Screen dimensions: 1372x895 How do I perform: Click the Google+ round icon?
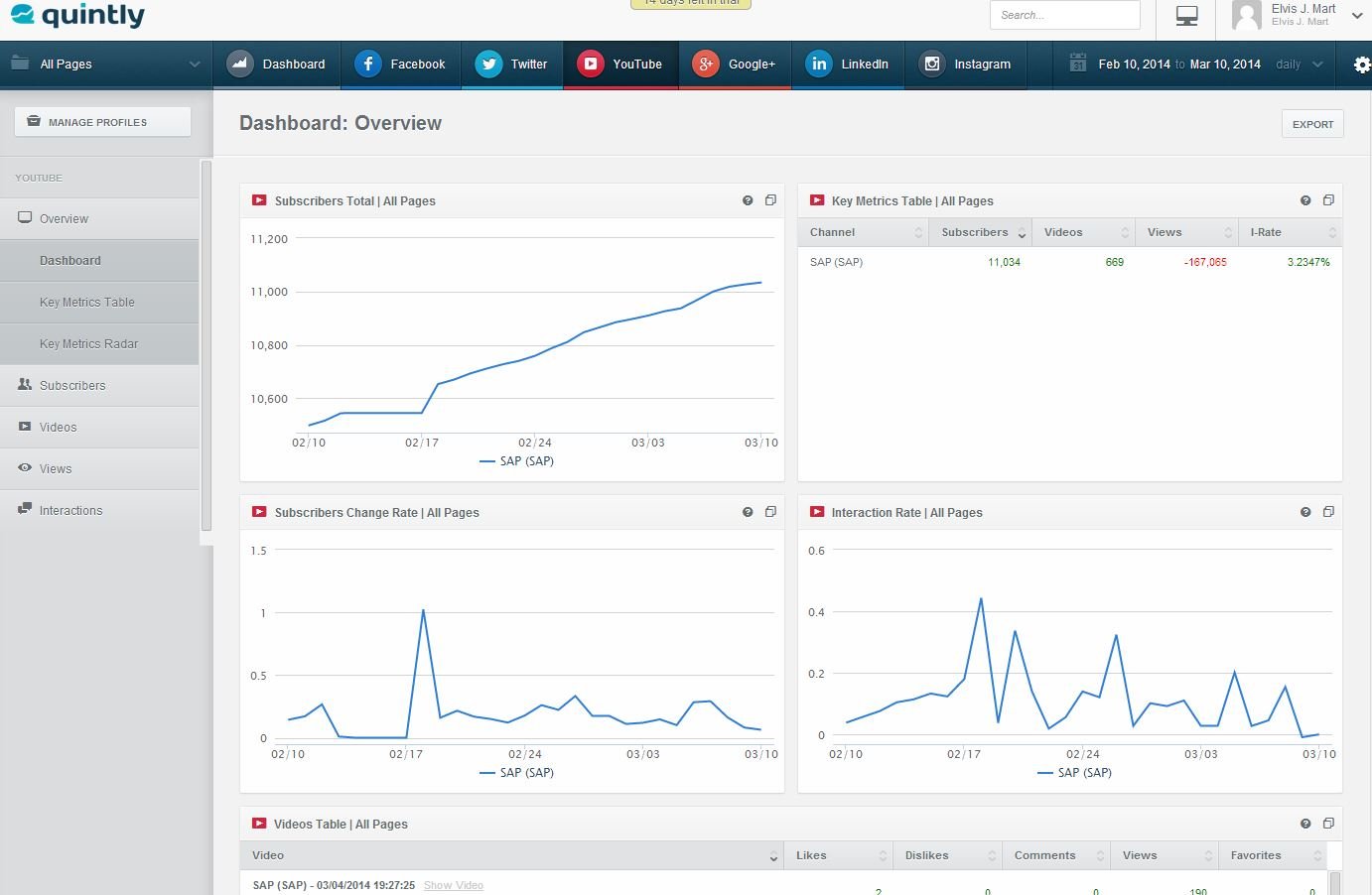(705, 64)
